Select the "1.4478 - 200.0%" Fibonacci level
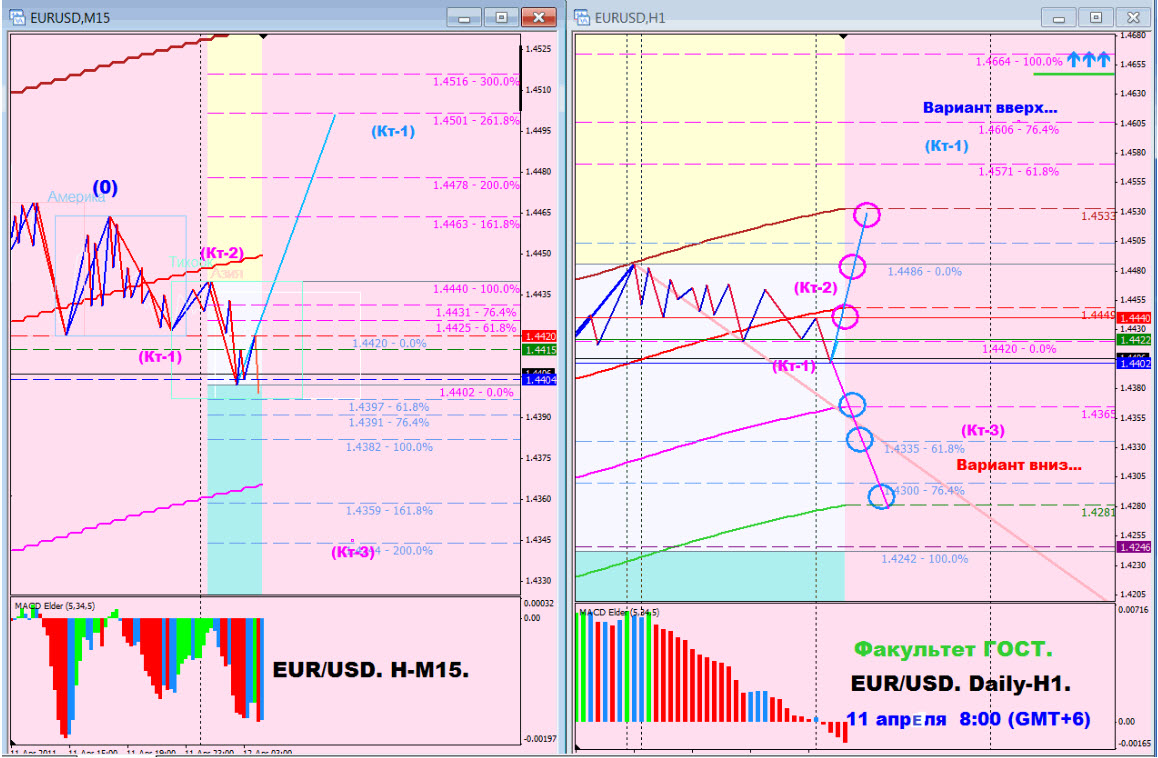Image resolution: width=1158 pixels, height=758 pixels. pyautogui.click(x=476, y=185)
